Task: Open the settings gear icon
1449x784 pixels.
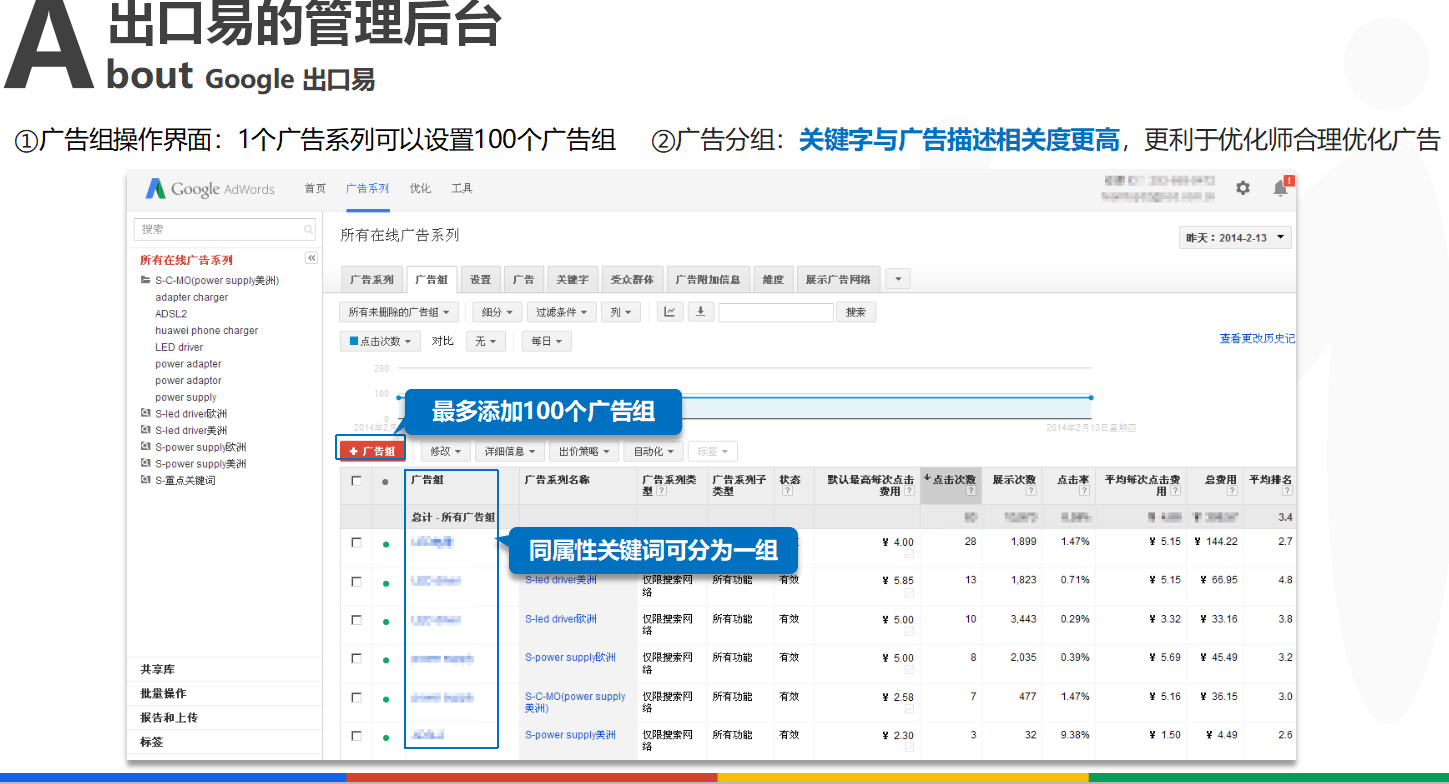Action: [x=1242, y=188]
